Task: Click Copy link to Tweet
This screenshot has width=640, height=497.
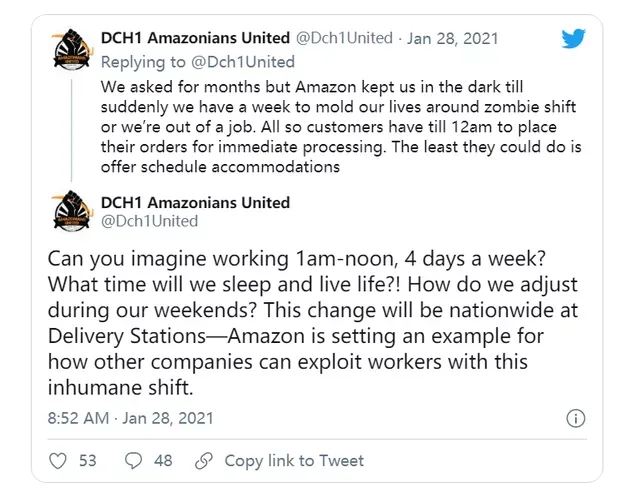Action: pos(294,461)
